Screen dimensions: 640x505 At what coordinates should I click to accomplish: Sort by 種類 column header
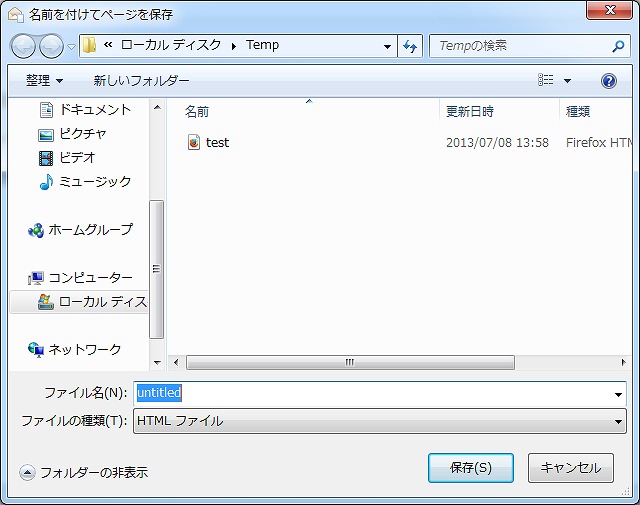pos(578,111)
